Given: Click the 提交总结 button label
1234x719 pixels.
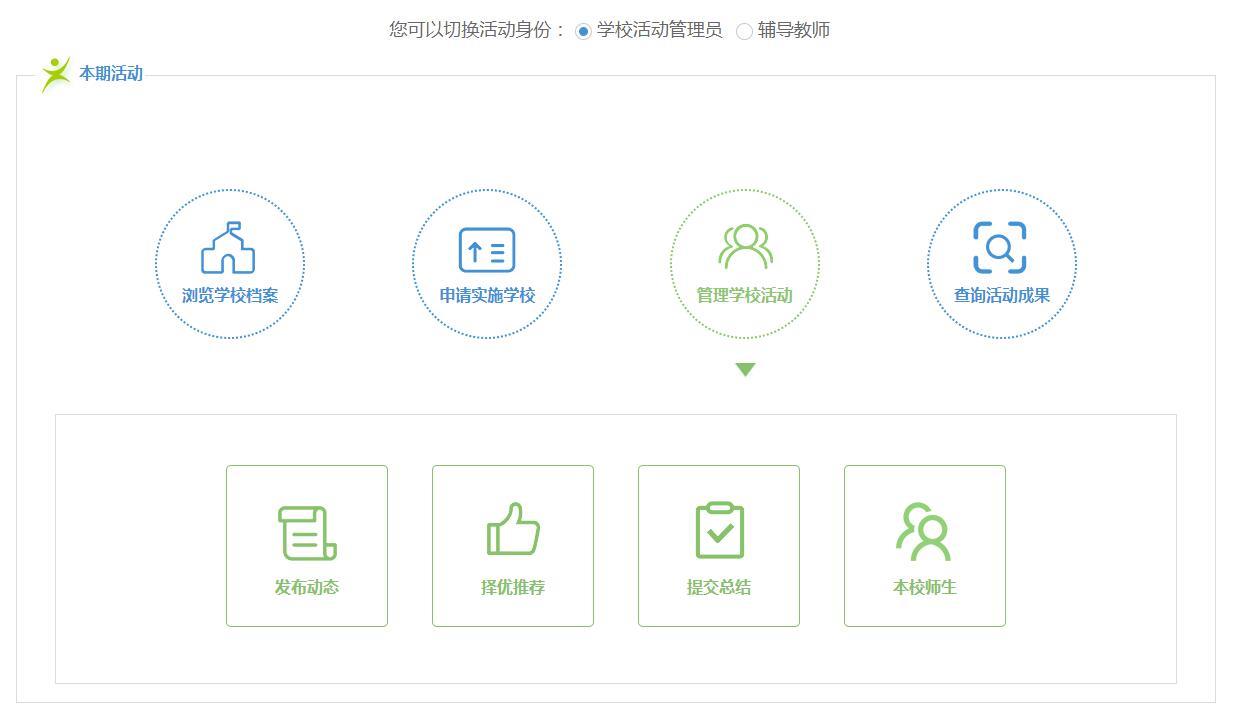Looking at the screenshot, I should coord(719,588).
